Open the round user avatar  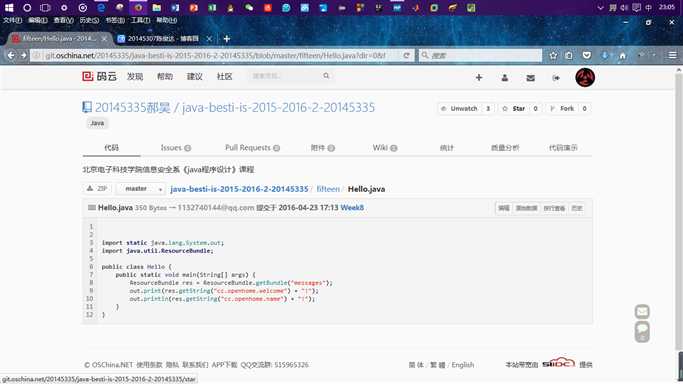click(585, 77)
